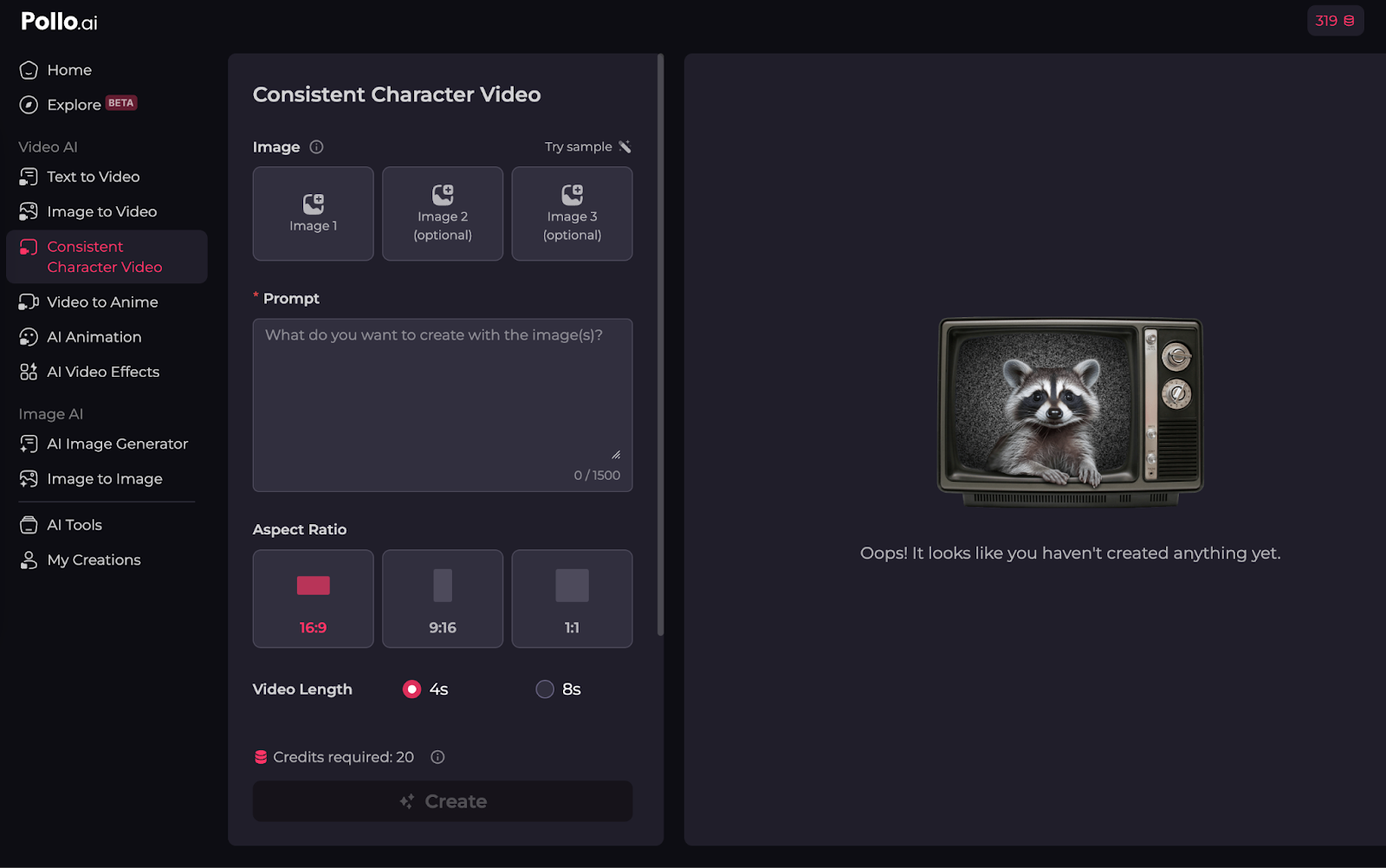Image resolution: width=1386 pixels, height=868 pixels.
Task: Click the AI Animation icon
Action: tap(29, 337)
